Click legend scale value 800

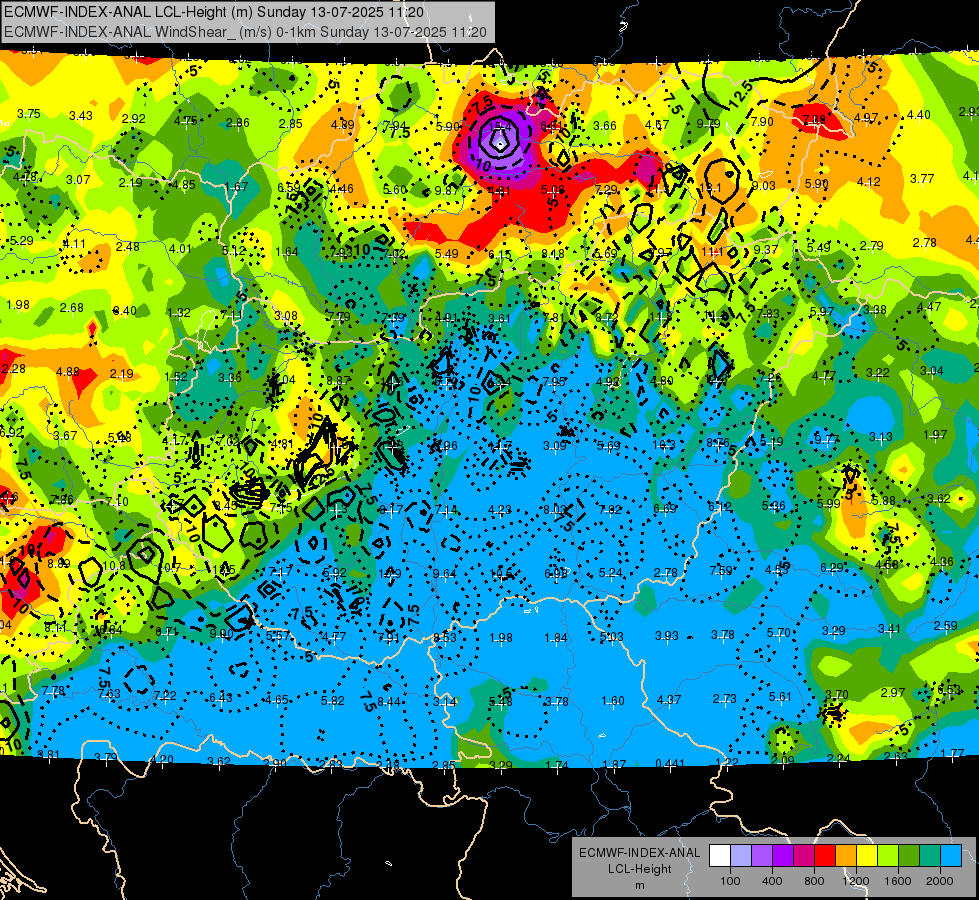(814, 881)
